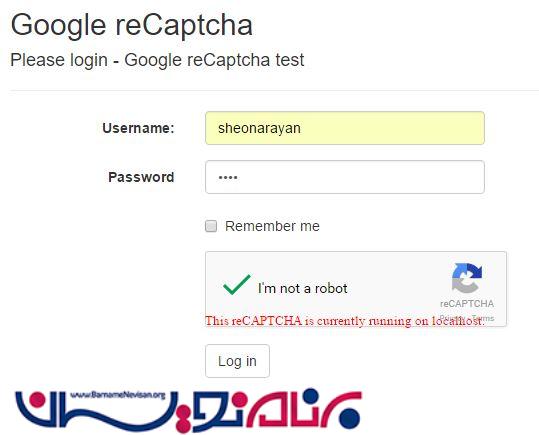
Task: Click the www.BarnameNevisan.org URL text
Action: click(x=118, y=395)
